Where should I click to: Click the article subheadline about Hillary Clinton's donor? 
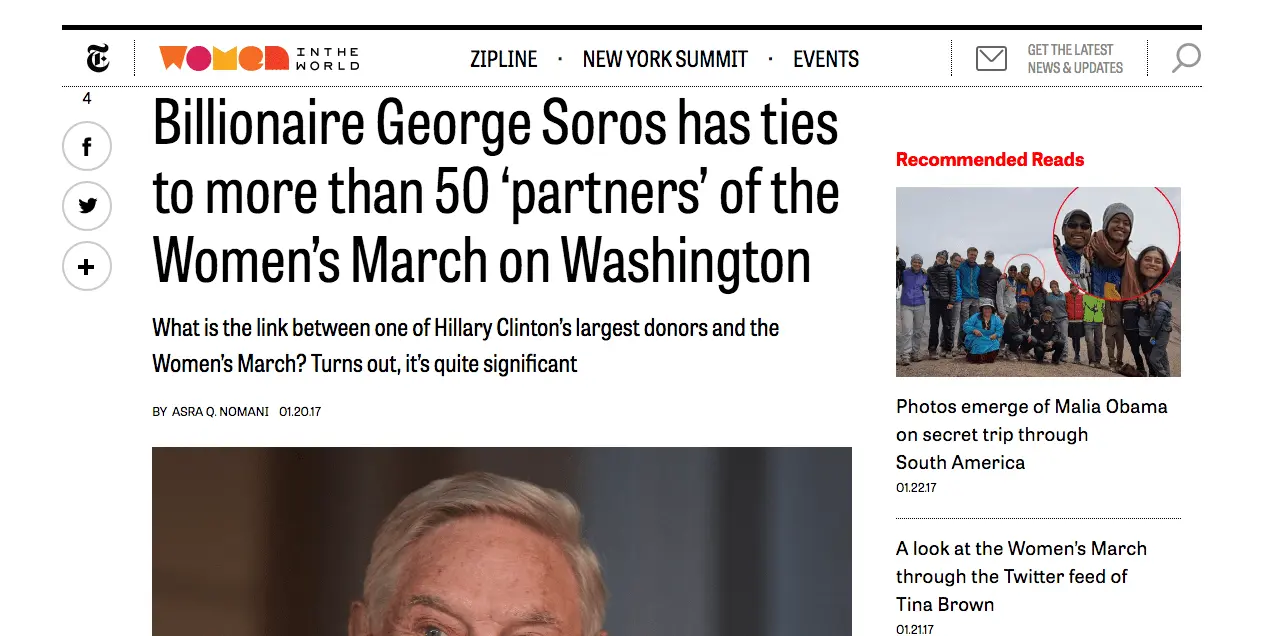point(465,345)
